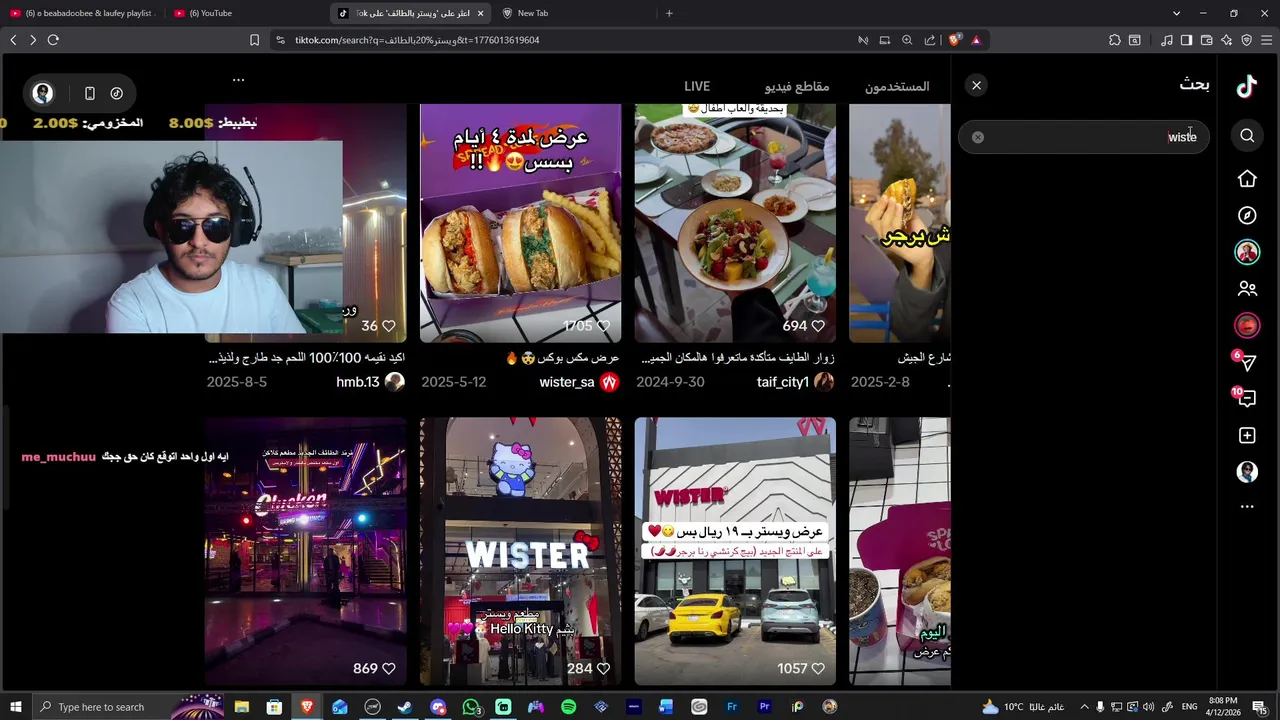Switch to the (6) YouTube browser tab
The height and width of the screenshot is (720, 1280).
[x=210, y=13]
